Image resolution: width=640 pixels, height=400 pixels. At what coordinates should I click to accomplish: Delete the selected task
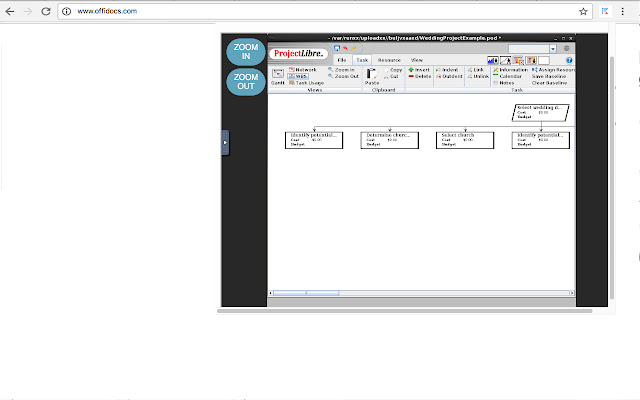420,76
